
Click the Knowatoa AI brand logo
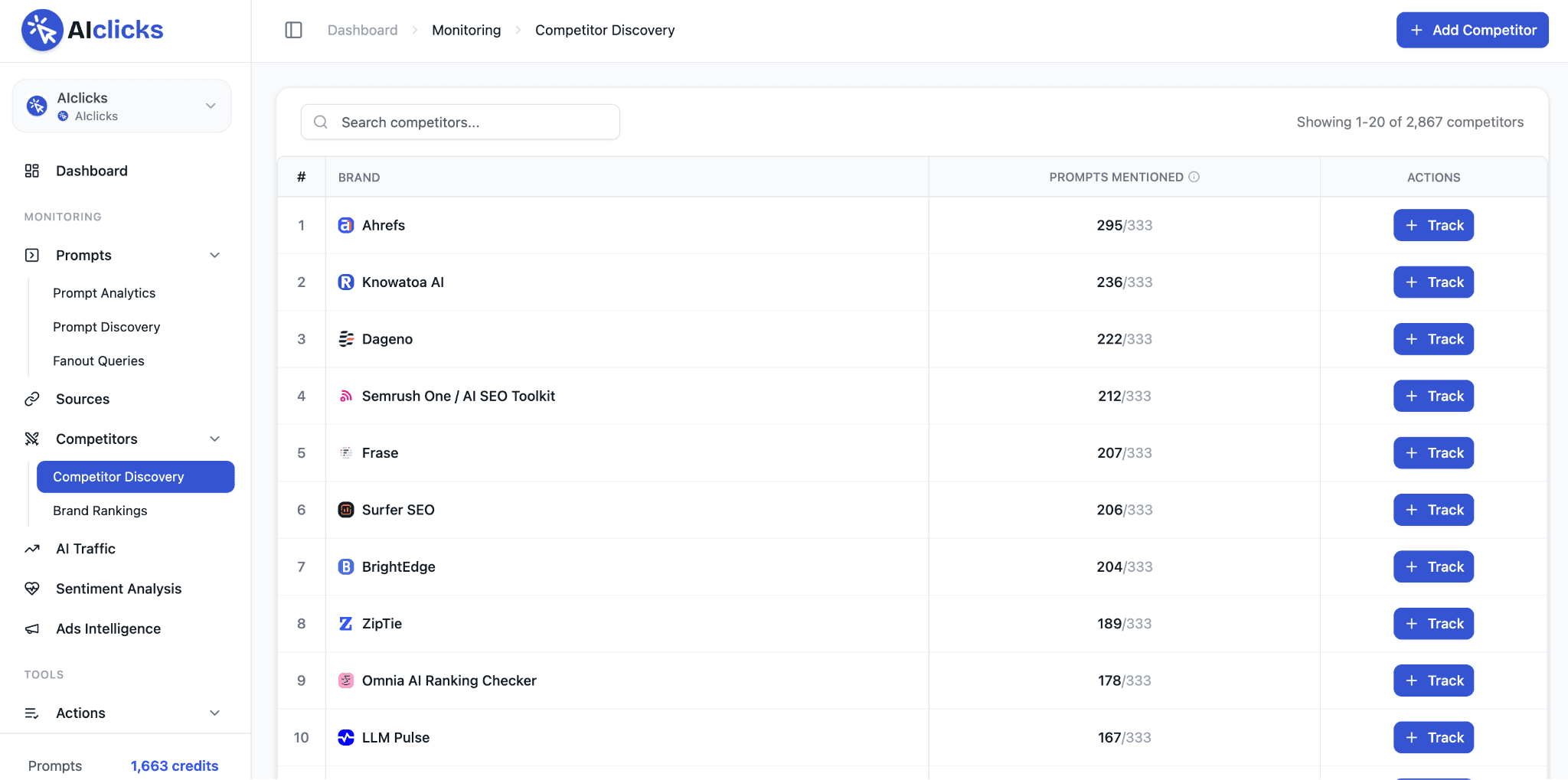[346, 282]
